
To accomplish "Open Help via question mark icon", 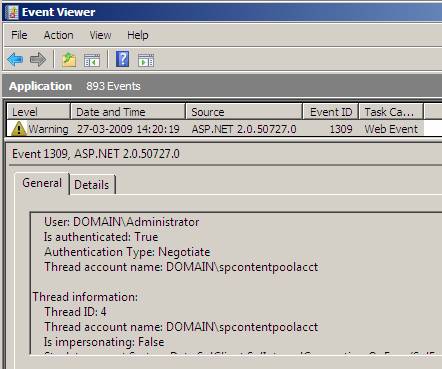I will (x=122, y=59).
